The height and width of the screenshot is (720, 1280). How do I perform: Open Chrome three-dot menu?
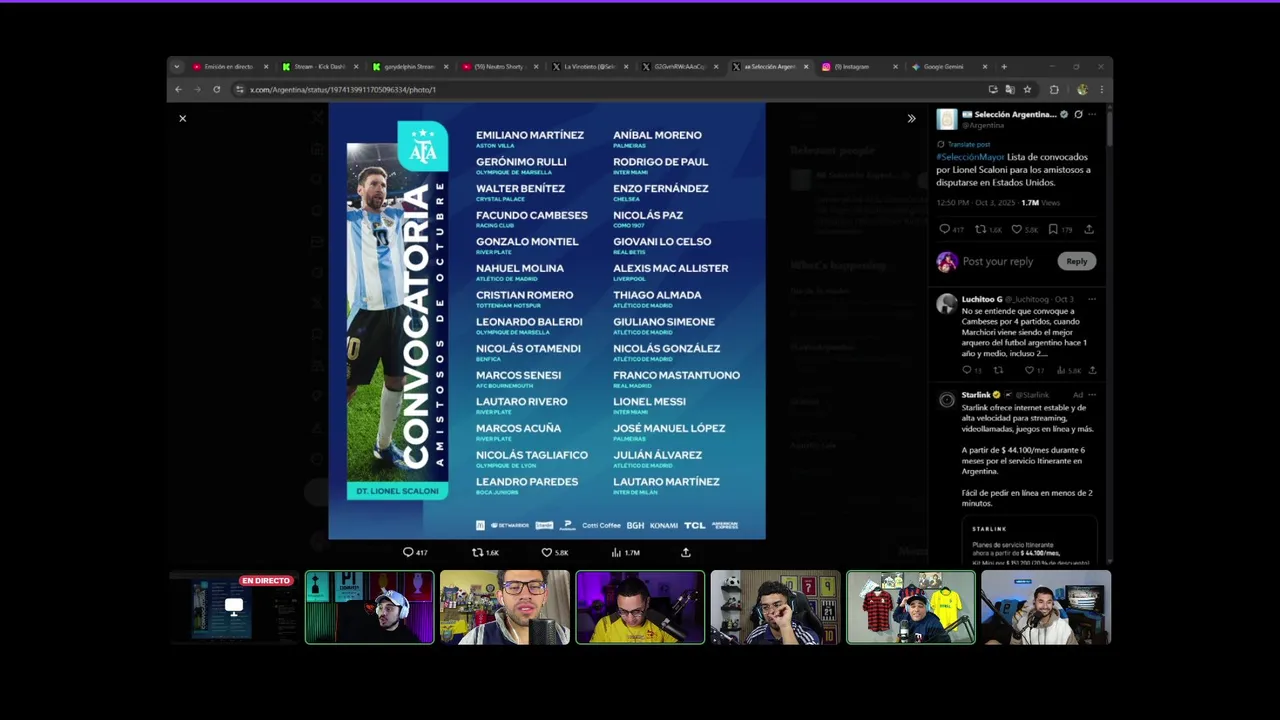[1101, 89]
